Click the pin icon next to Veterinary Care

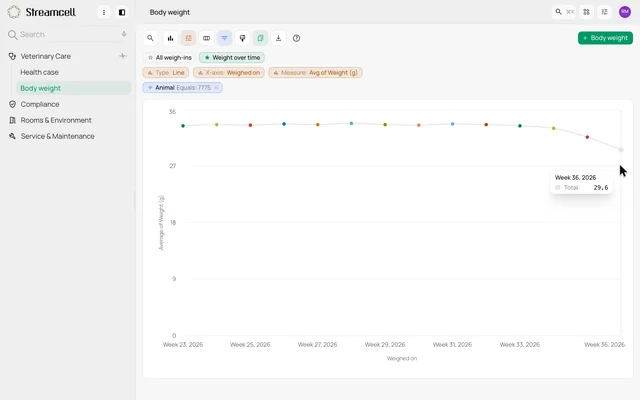[x=122, y=56]
